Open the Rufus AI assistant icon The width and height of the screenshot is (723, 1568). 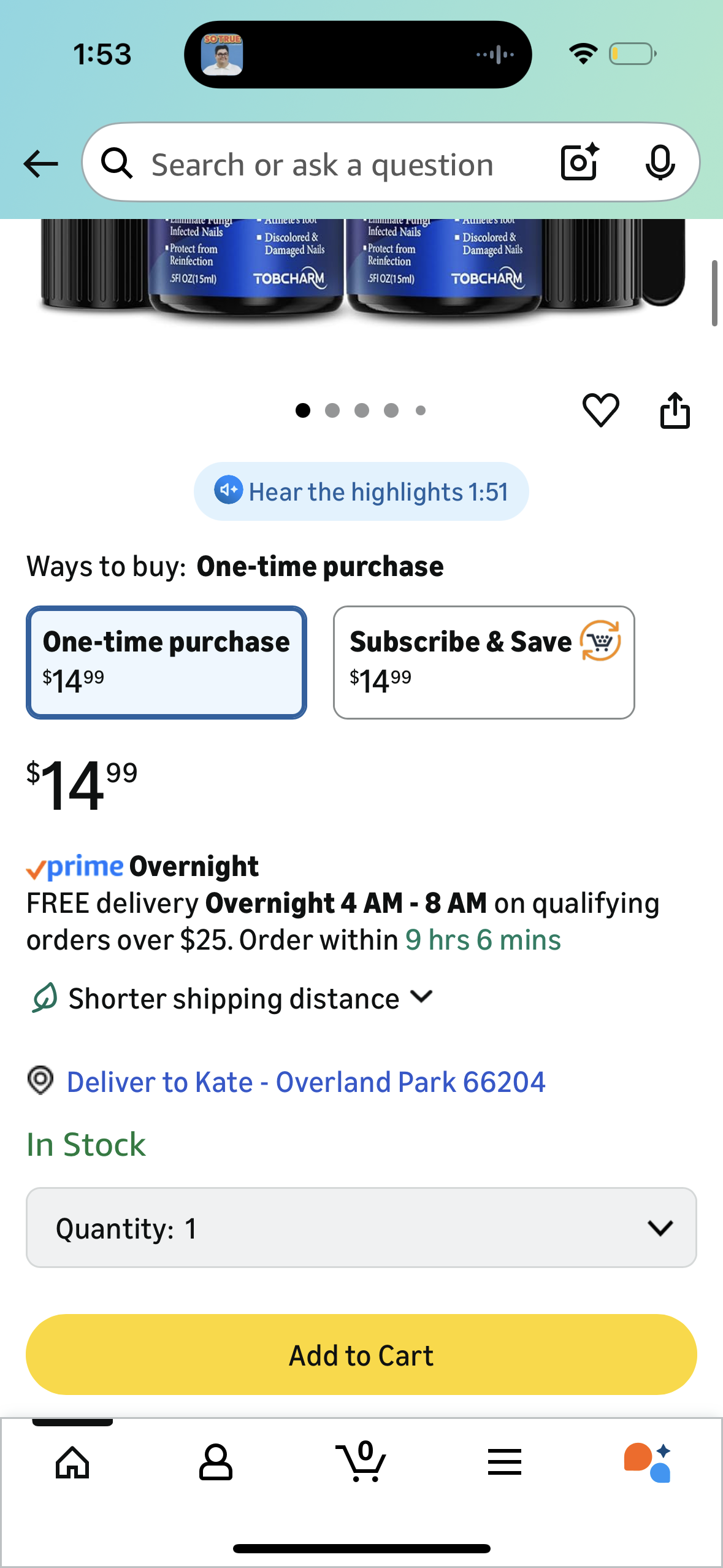[x=647, y=1462]
